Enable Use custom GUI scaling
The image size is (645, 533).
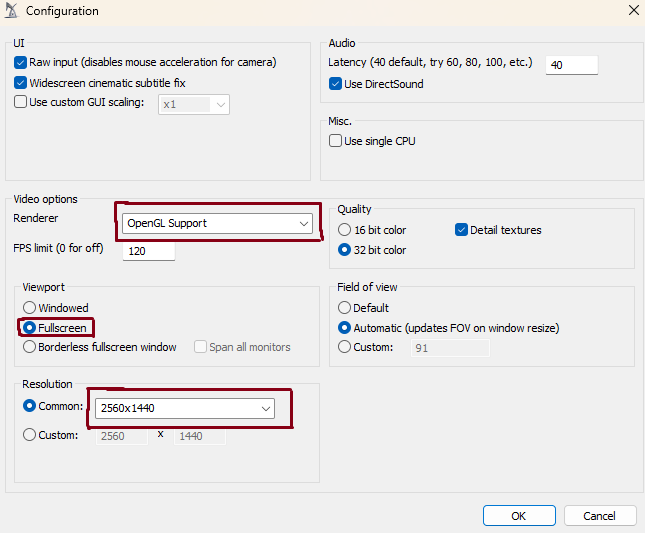coord(20,102)
